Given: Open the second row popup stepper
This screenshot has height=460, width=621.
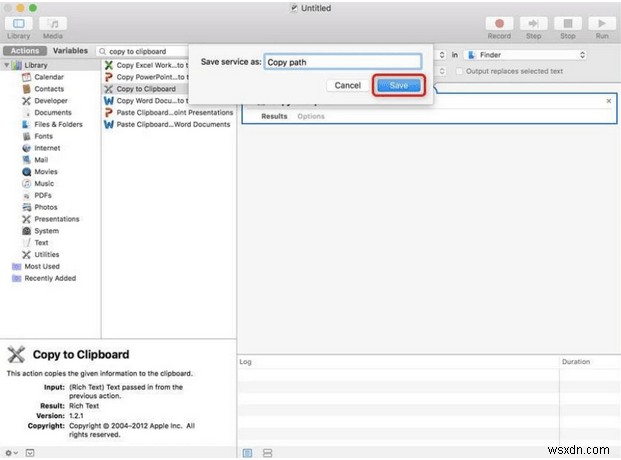Looking at the screenshot, I should click(442, 71).
